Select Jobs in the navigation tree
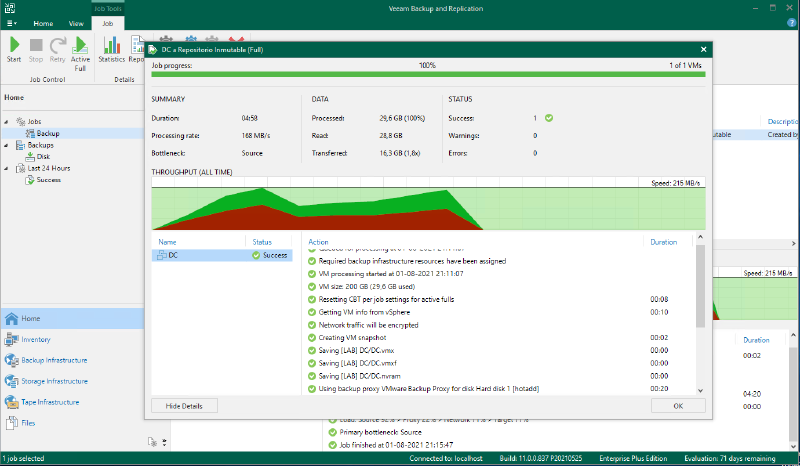This screenshot has height=466, width=800. pos(34,121)
